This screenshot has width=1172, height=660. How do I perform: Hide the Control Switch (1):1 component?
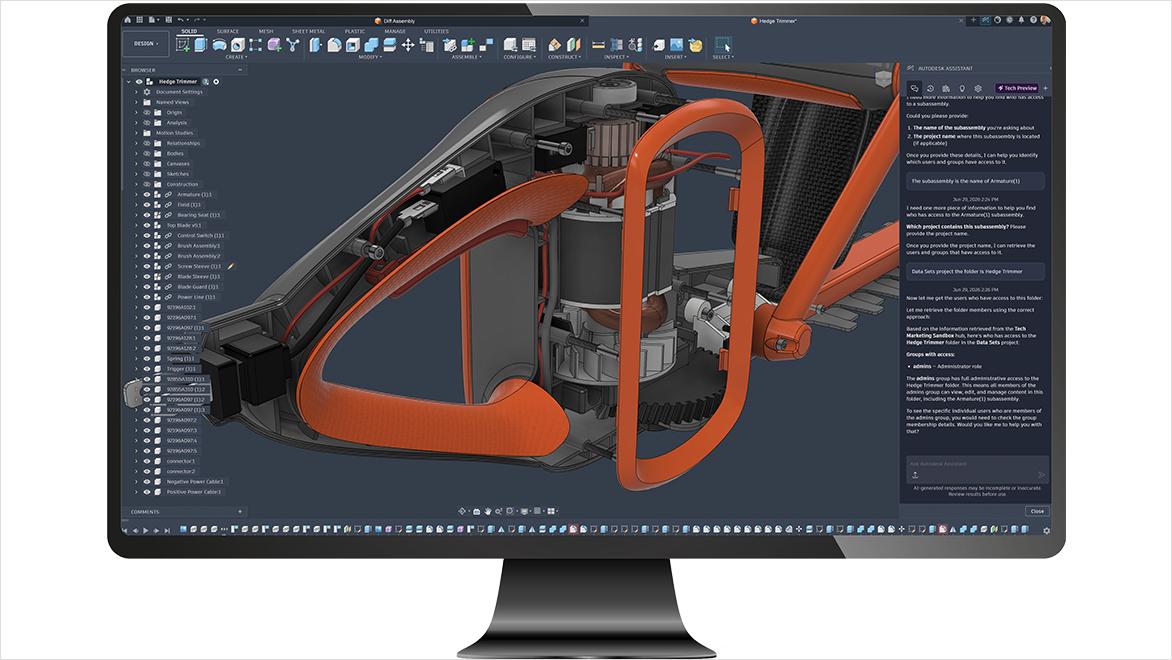tap(147, 235)
